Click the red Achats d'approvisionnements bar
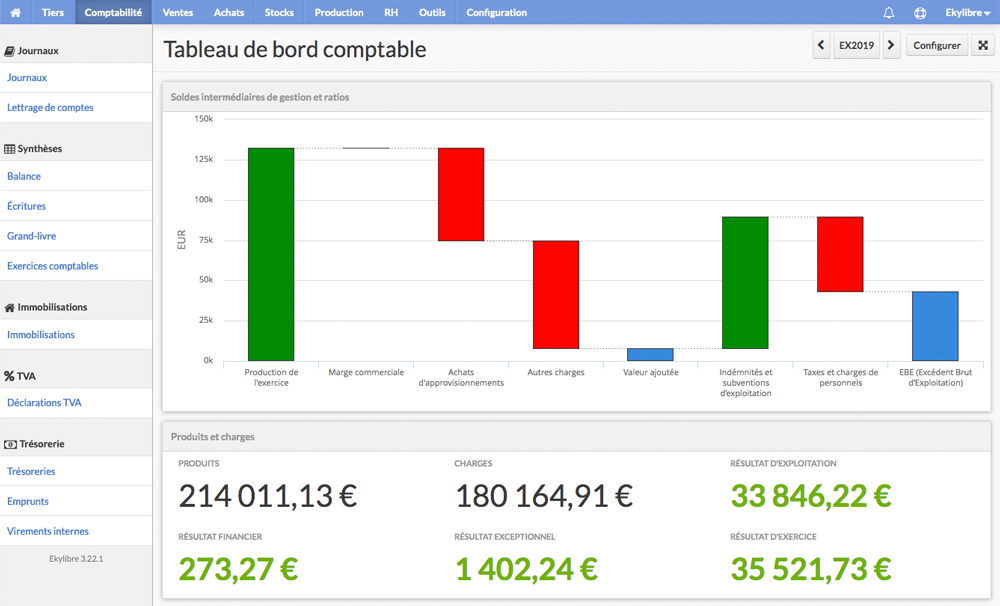Viewport: 1000px width, 606px height. pos(460,194)
